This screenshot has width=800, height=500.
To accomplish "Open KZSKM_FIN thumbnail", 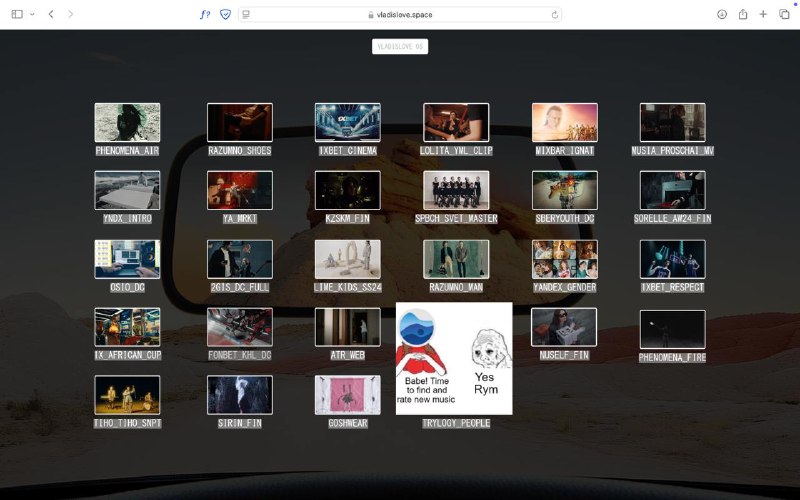I will (x=347, y=190).
